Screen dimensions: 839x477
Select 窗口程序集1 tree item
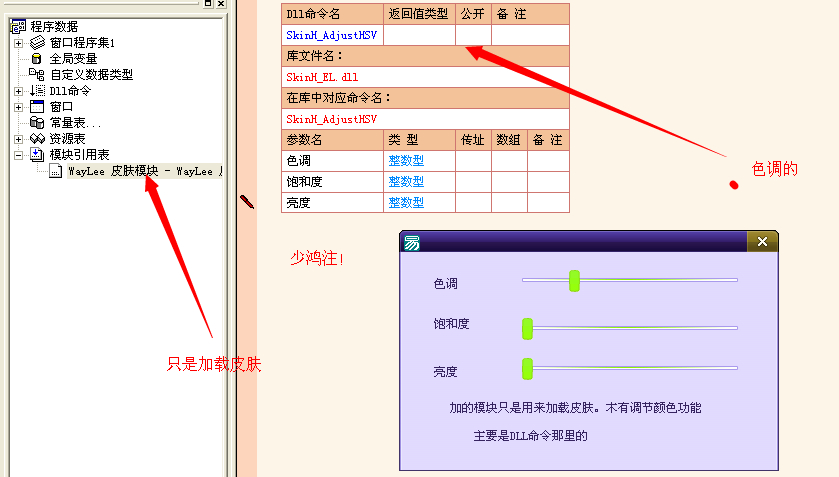pos(82,42)
